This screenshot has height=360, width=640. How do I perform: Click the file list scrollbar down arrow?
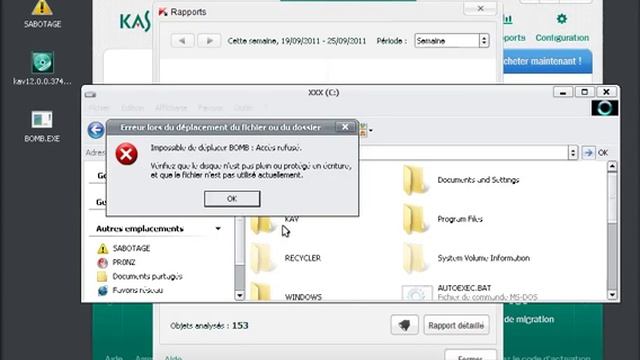click(x=612, y=295)
